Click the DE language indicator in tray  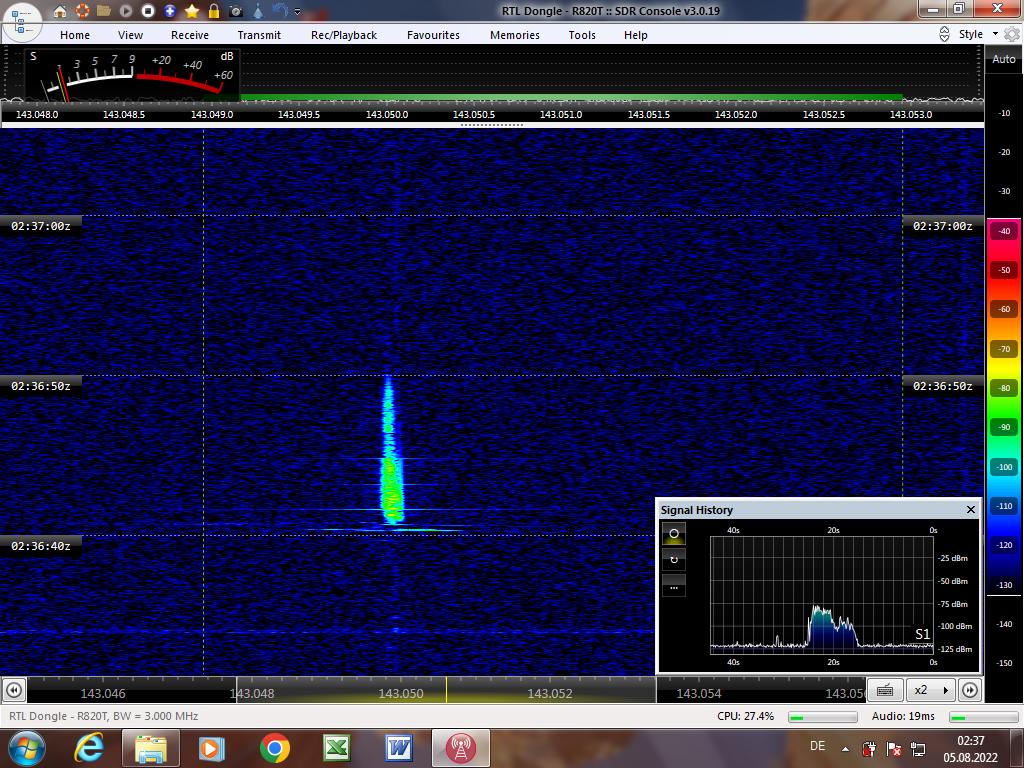click(817, 746)
